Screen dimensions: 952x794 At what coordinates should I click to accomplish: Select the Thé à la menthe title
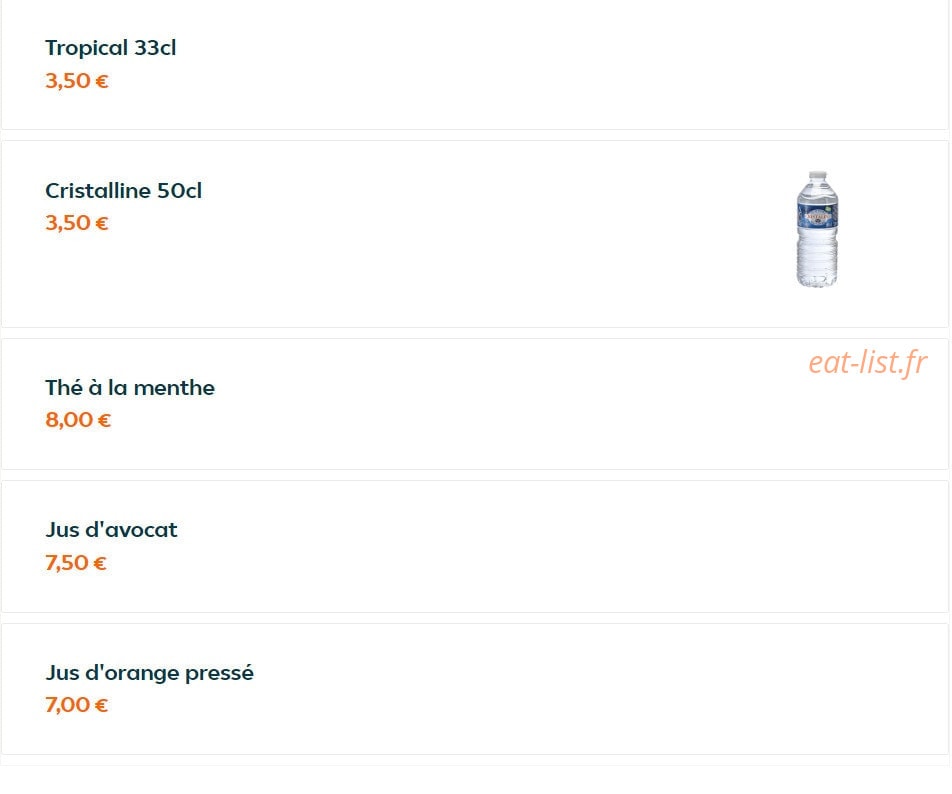coord(130,387)
